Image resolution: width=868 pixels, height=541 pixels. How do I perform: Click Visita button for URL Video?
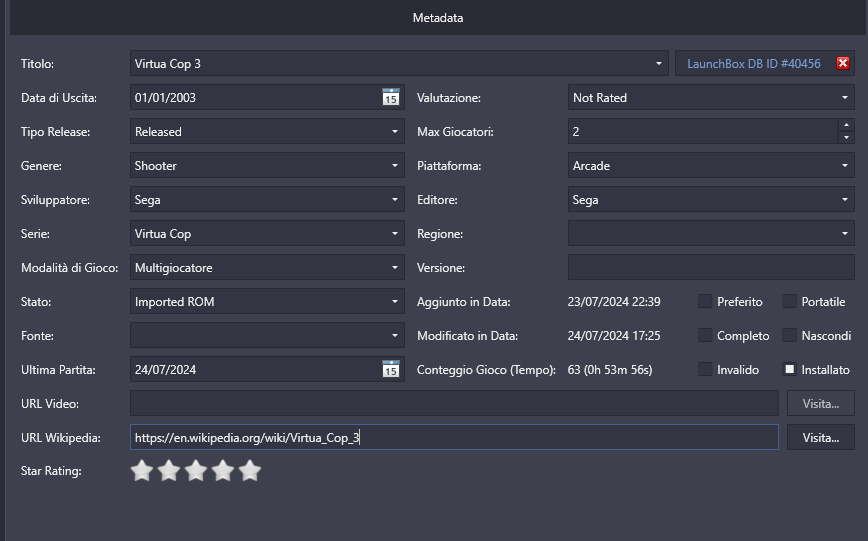click(820, 404)
